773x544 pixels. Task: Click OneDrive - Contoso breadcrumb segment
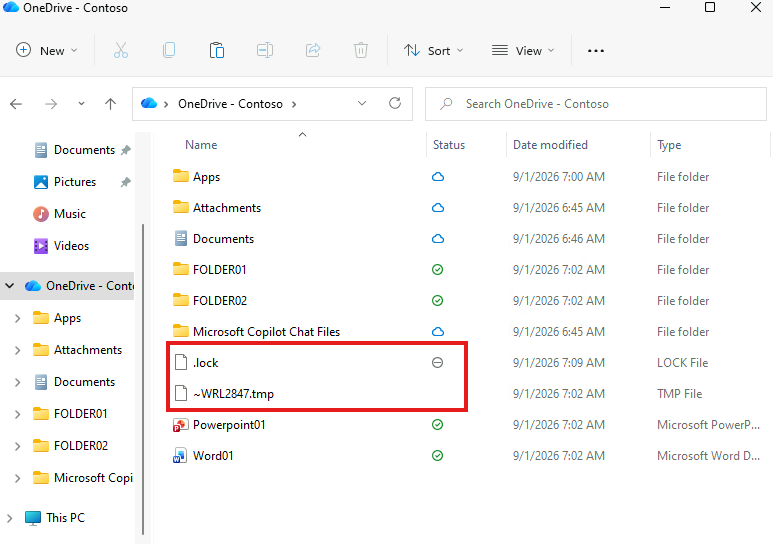[230, 104]
